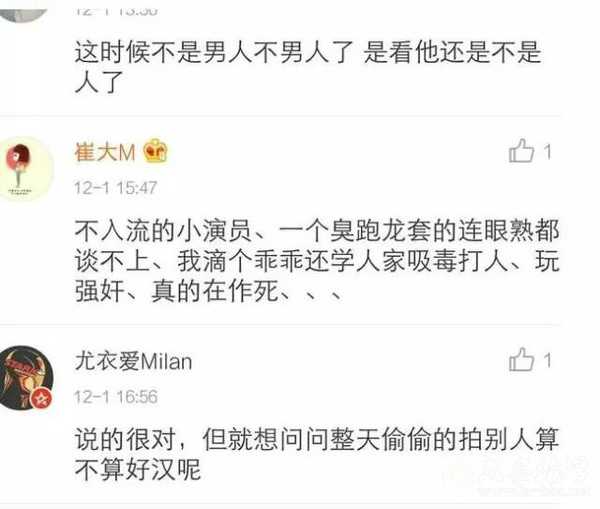Select the comment starting 这时候不是男人

tap(308, 67)
